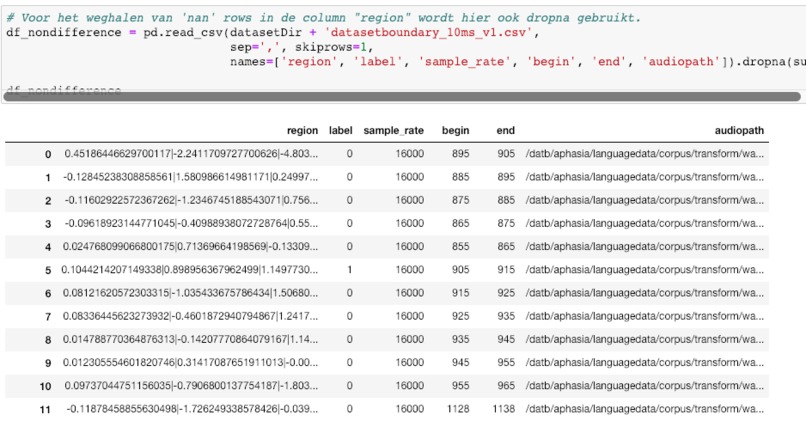
Task: Click region cell starting 0.4518644662970
Action: click(x=191, y=154)
